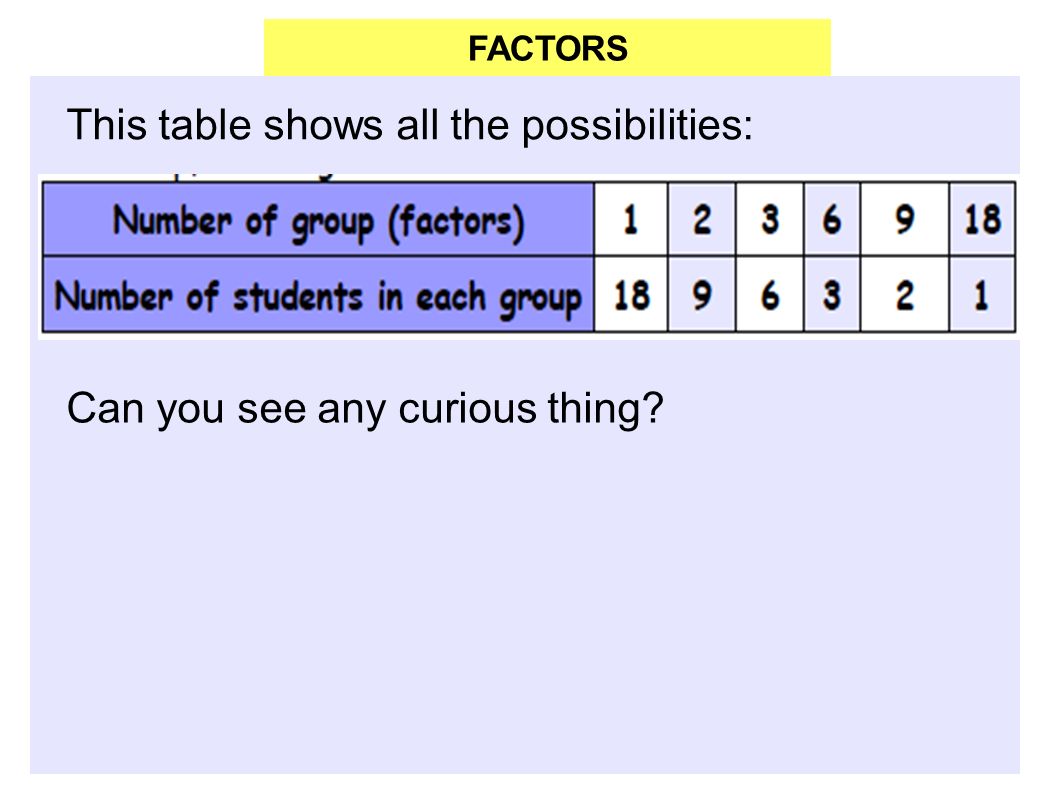Click the 'This table shows all the possibilities' text
The image size is (1058, 793).
tap(410, 126)
